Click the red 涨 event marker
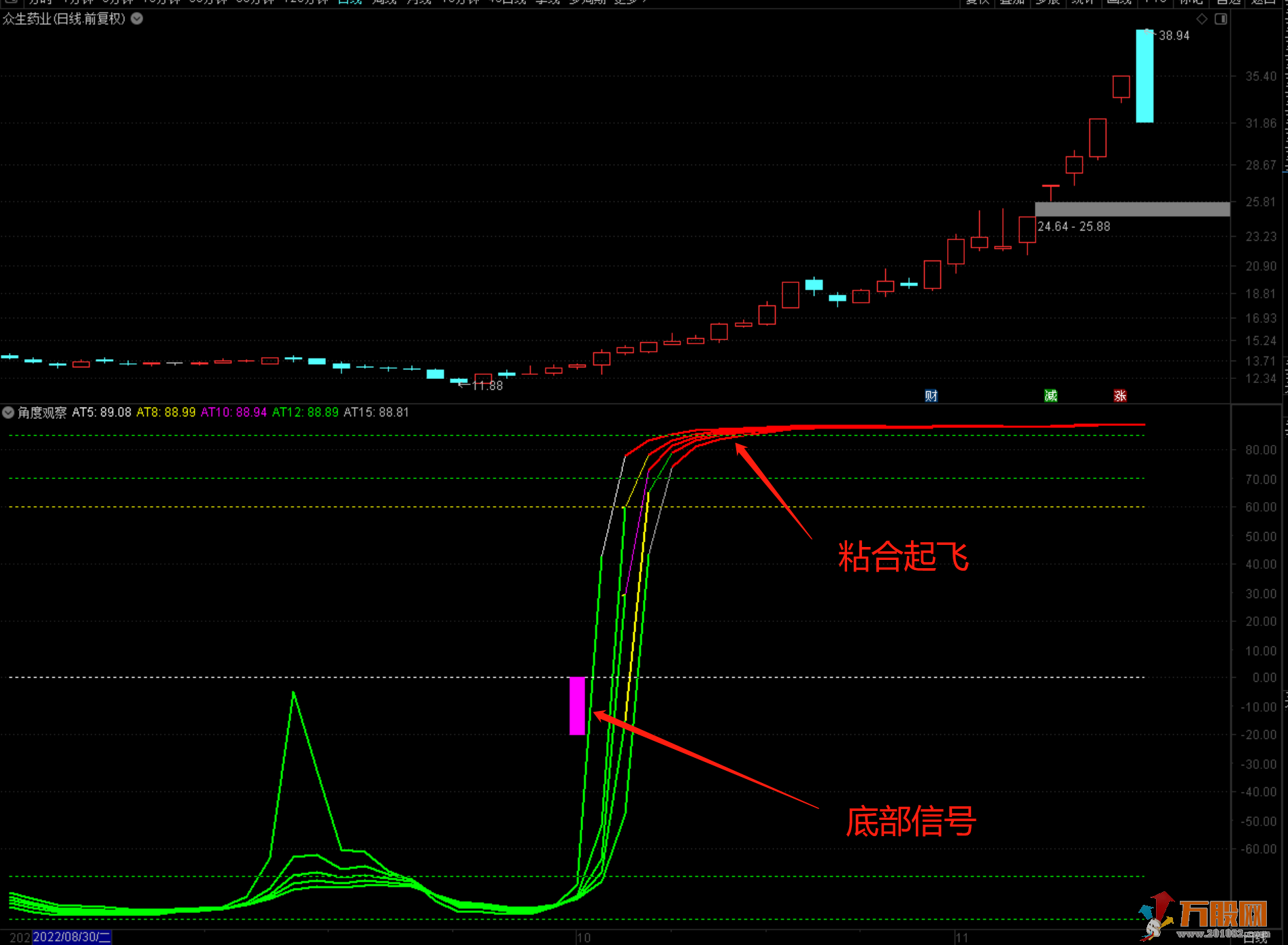 tap(1120, 396)
